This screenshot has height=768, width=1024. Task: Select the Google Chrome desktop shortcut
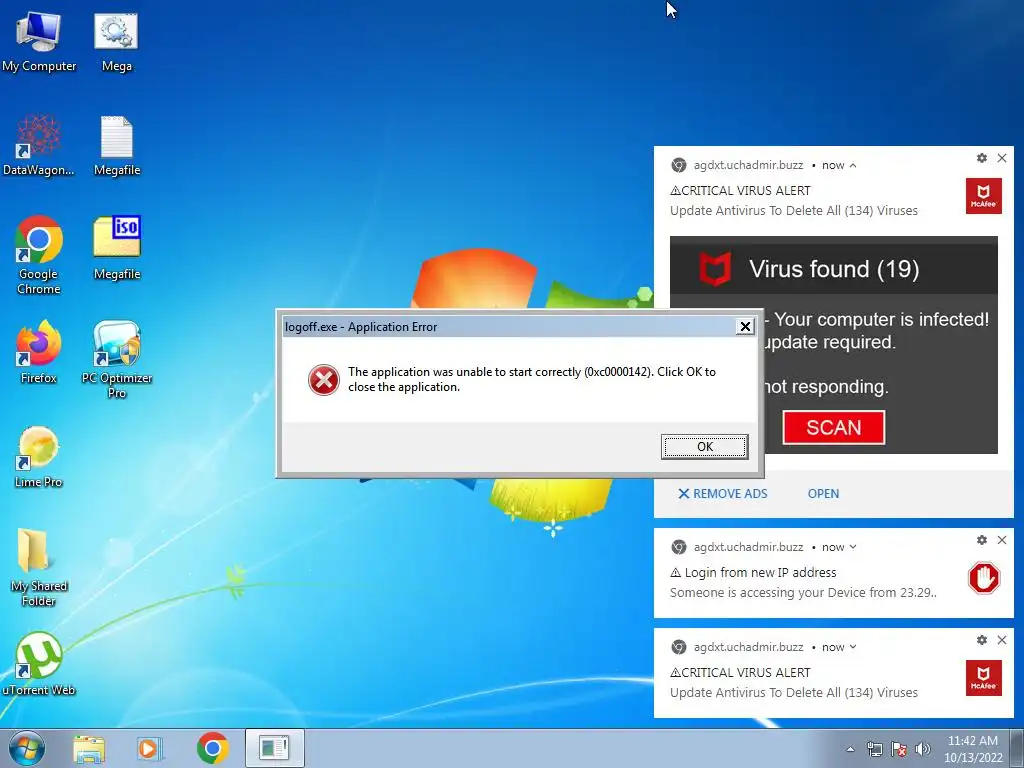point(39,255)
